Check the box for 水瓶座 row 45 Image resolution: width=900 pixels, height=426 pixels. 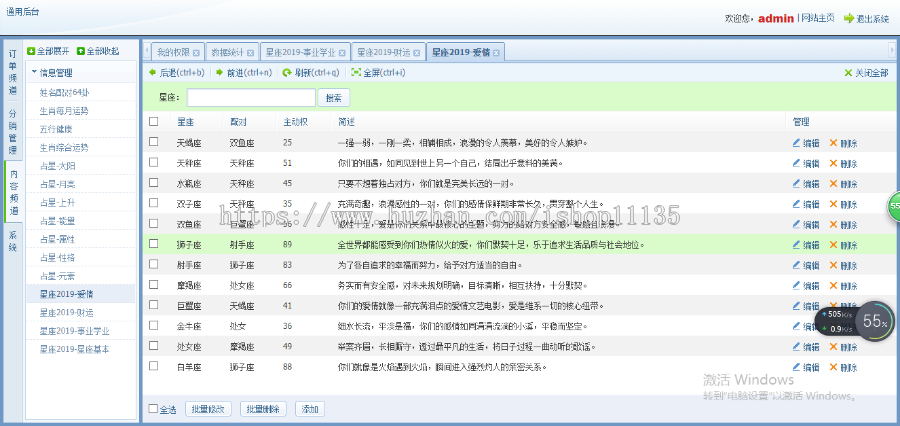153,182
